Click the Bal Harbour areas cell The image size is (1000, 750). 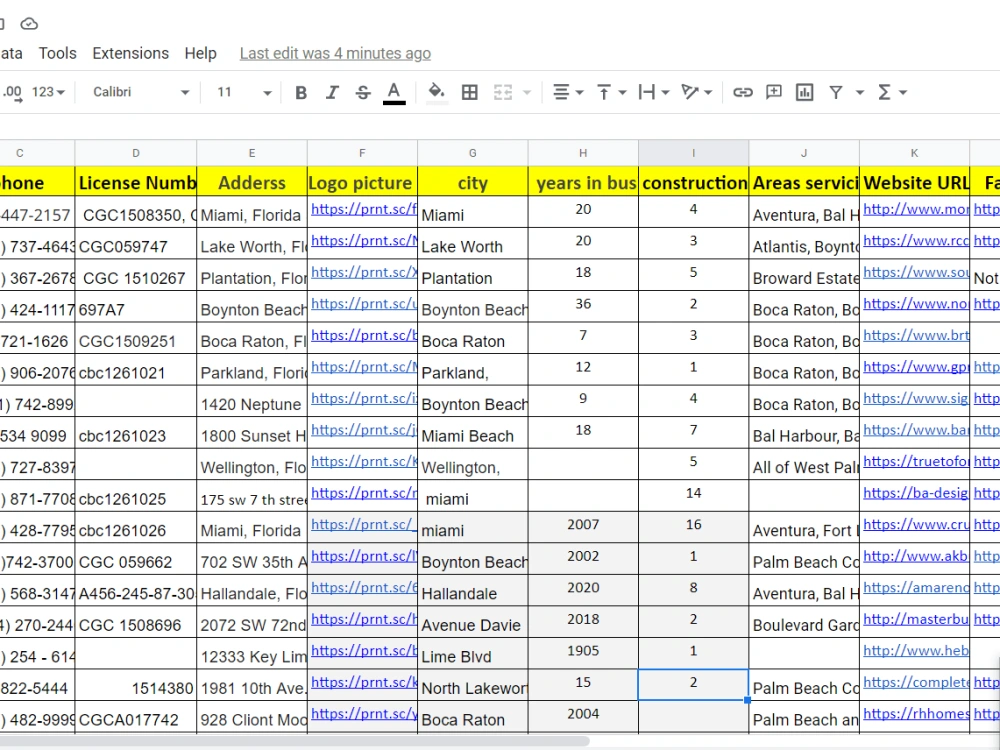coord(804,433)
